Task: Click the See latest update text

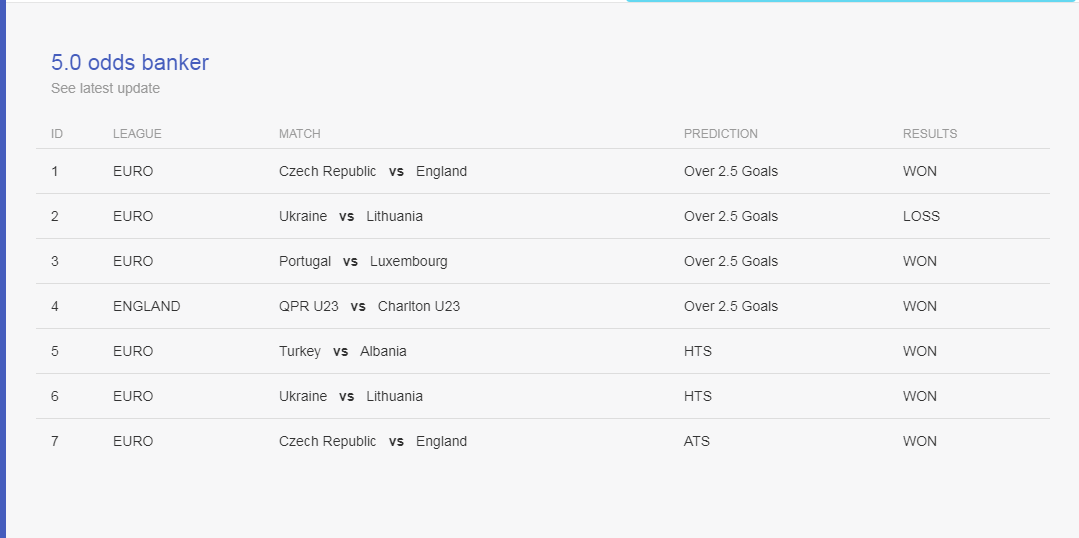Action: (105, 88)
